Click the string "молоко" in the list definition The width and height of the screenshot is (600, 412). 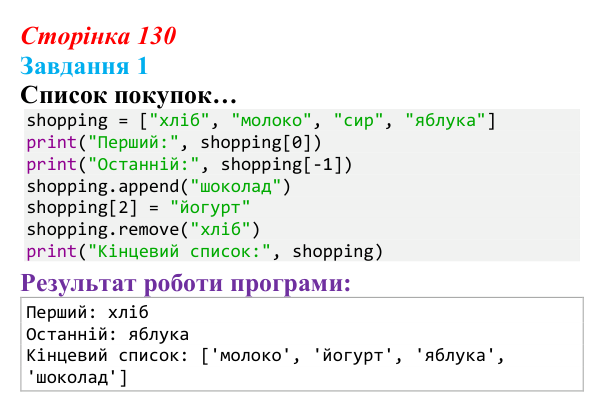(271, 121)
